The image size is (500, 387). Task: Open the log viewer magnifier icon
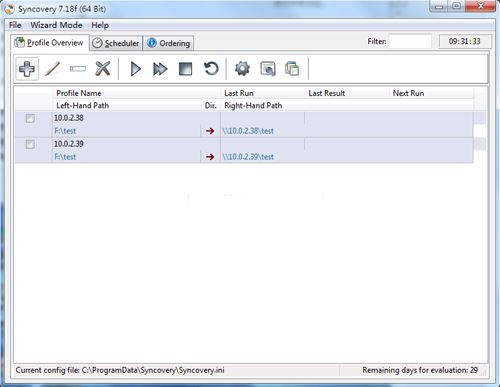tap(268, 69)
